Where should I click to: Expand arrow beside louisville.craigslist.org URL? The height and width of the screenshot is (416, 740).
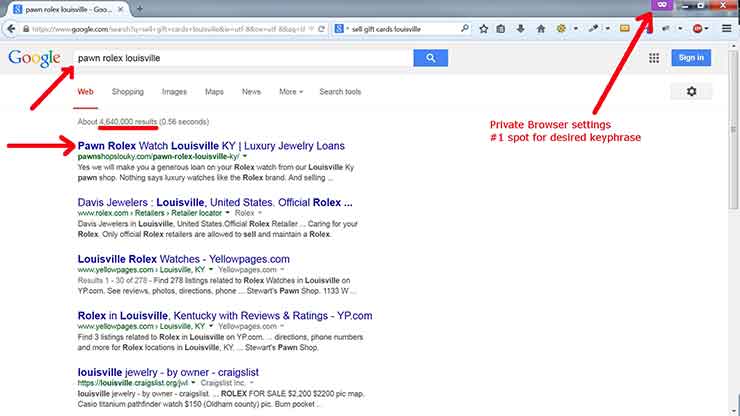click(x=193, y=383)
